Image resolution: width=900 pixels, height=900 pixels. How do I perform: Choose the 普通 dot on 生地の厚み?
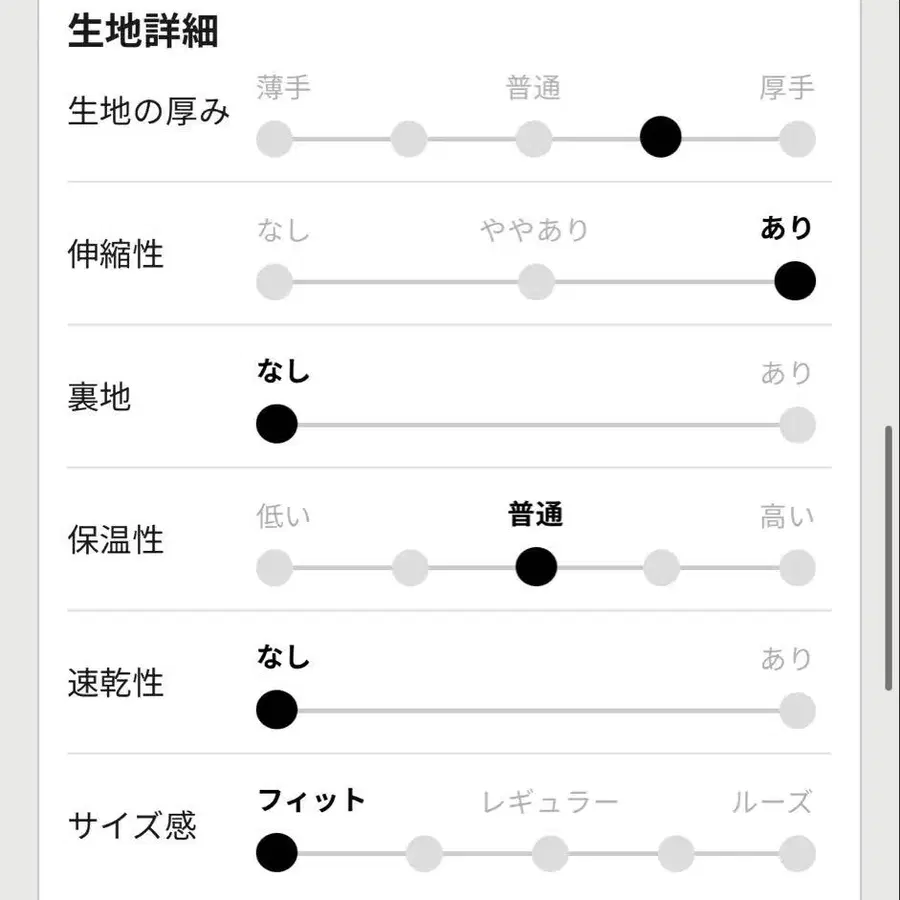[x=535, y=138]
